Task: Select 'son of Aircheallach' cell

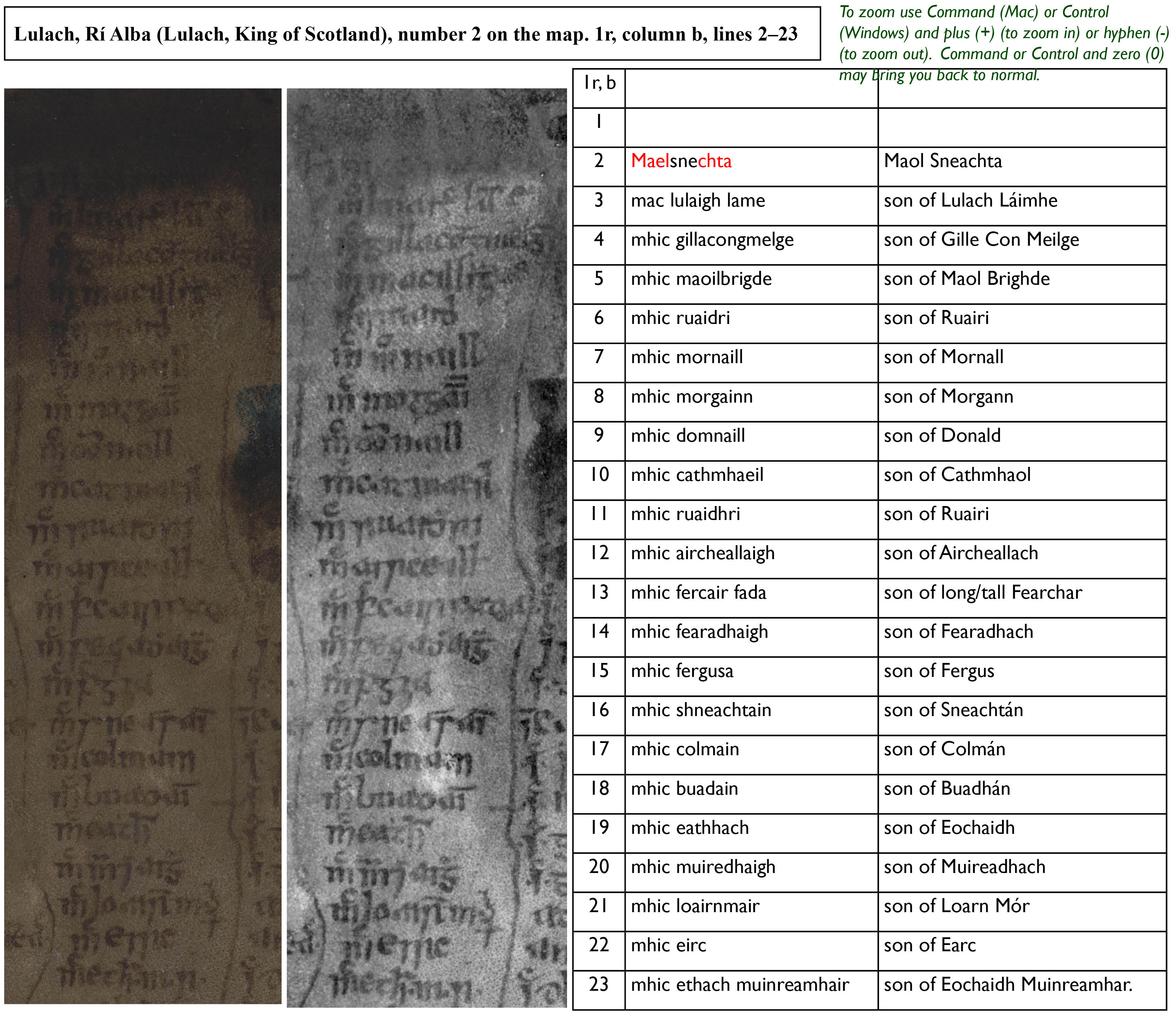Action: point(1022,558)
